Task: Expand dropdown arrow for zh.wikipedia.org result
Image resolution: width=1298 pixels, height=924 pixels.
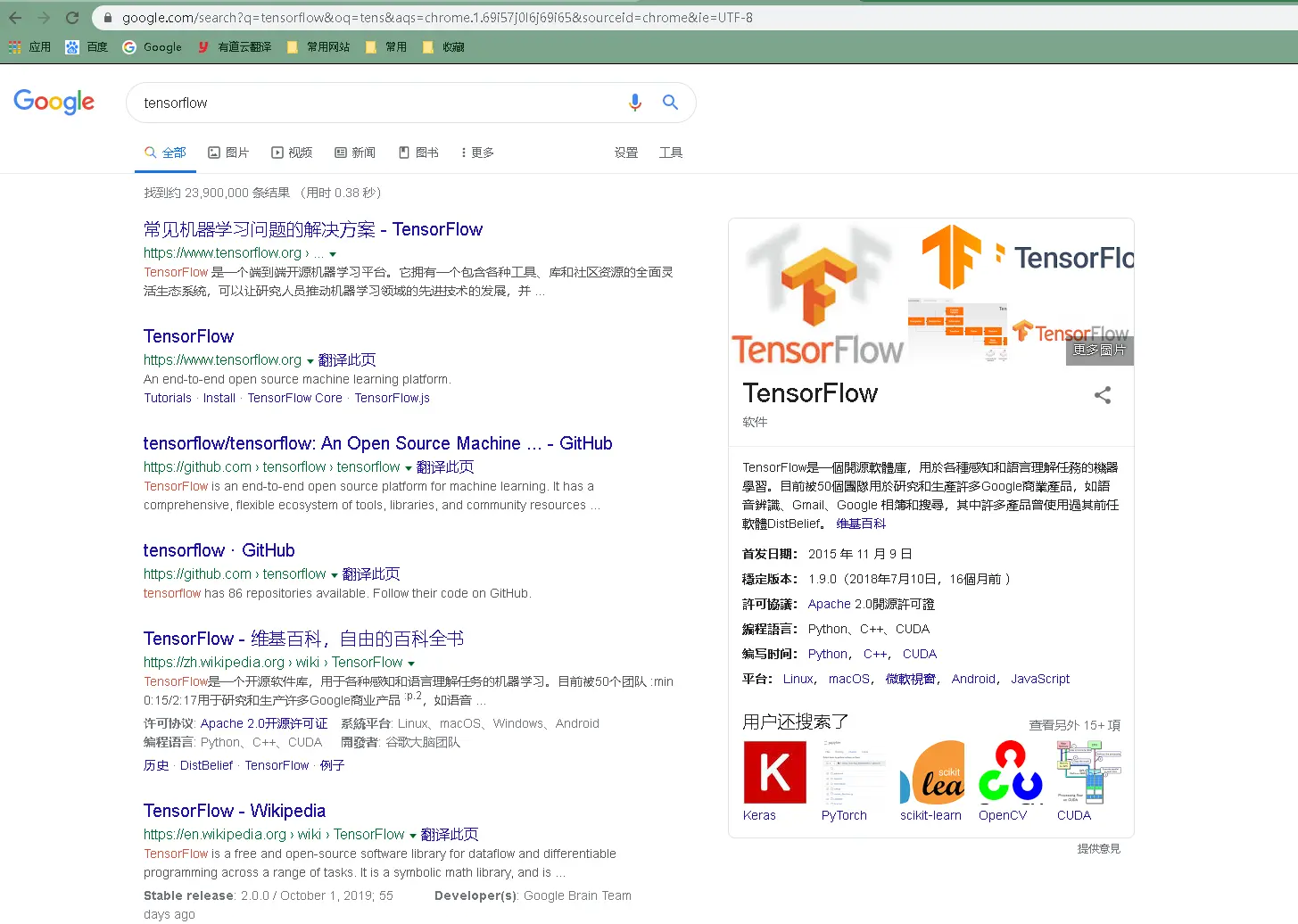Action: (411, 664)
